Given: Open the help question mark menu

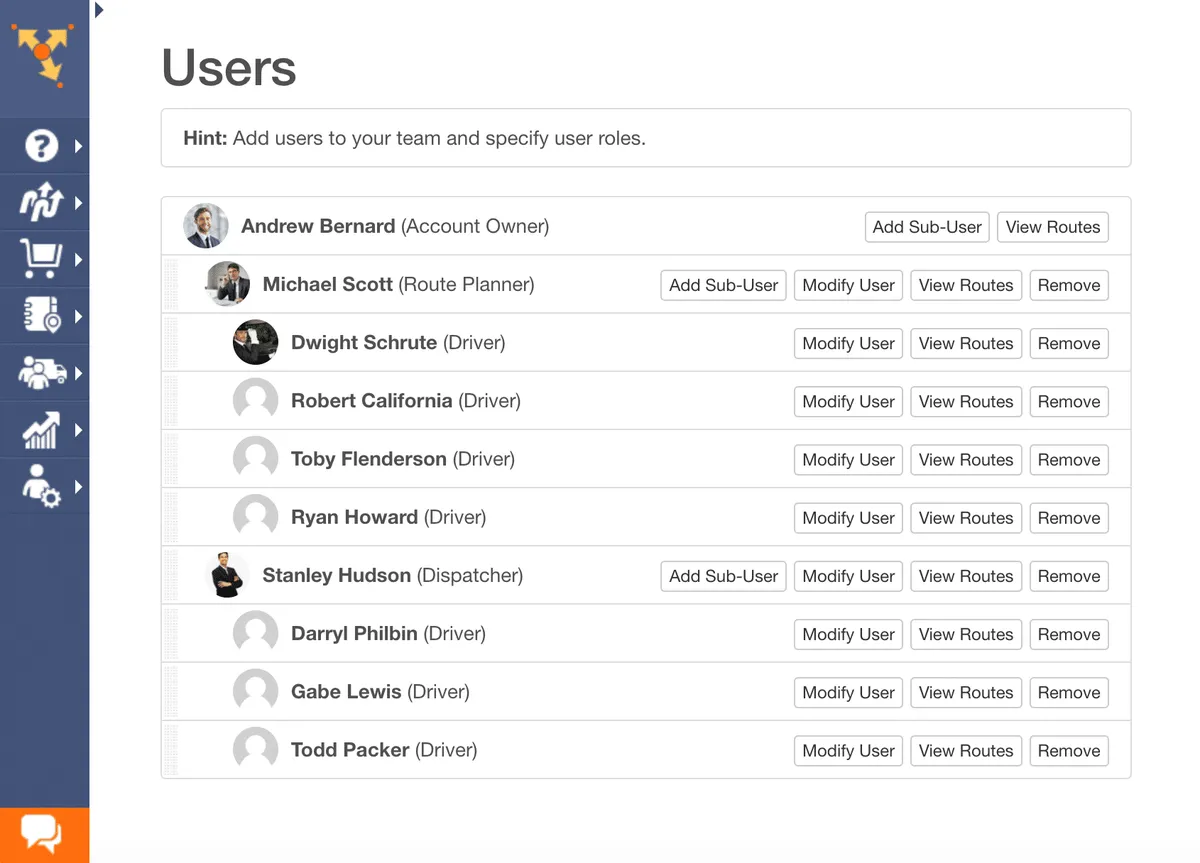Looking at the screenshot, I should tap(41, 146).
